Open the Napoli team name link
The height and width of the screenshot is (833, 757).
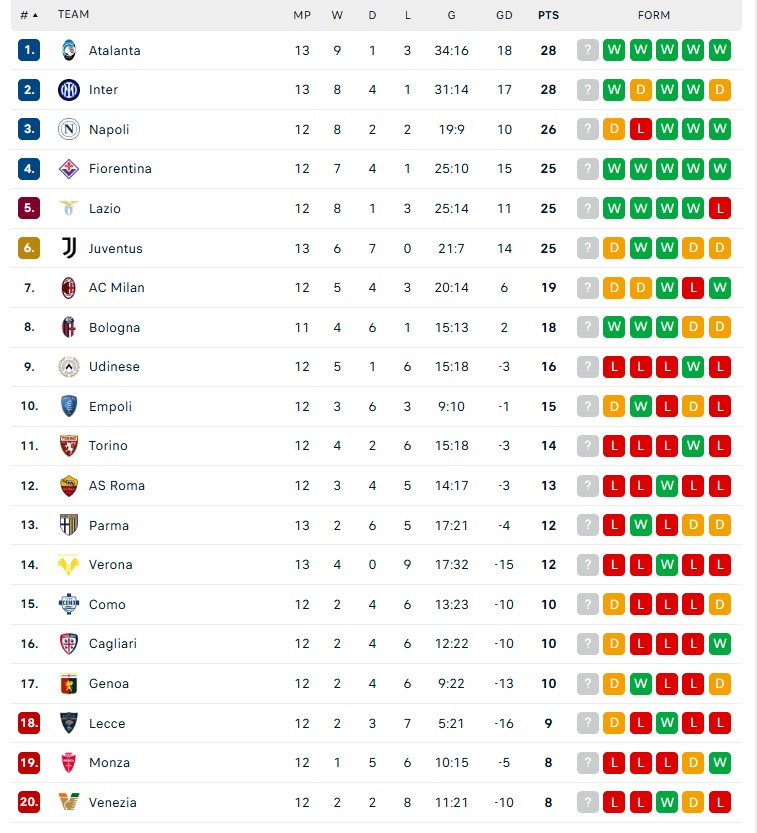pos(109,130)
